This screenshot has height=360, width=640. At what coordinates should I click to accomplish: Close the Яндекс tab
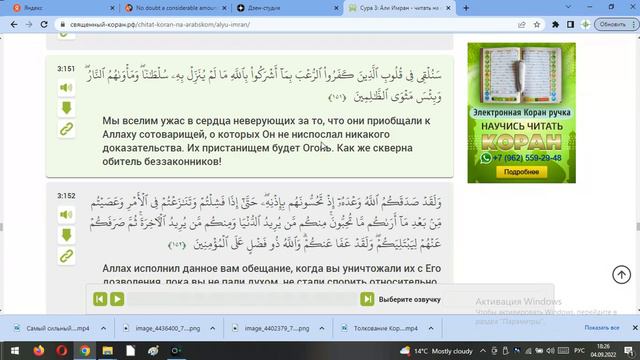[113, 8]
